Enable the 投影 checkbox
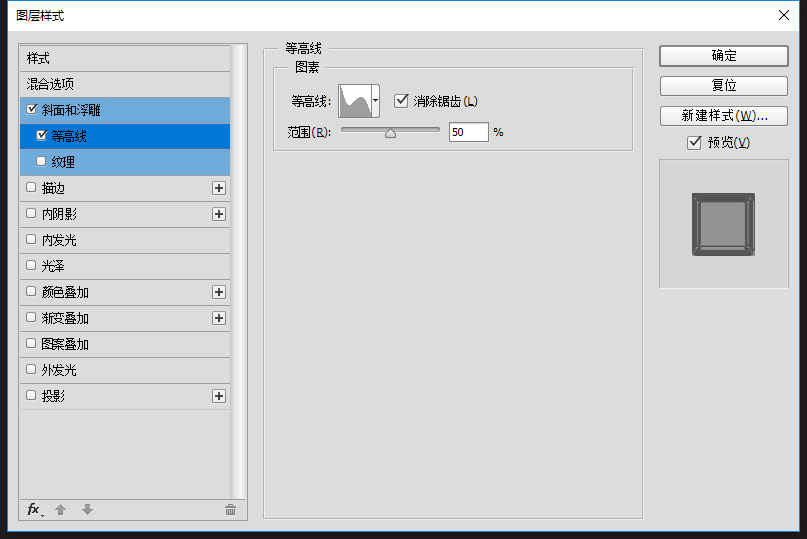 click(31, 395)
